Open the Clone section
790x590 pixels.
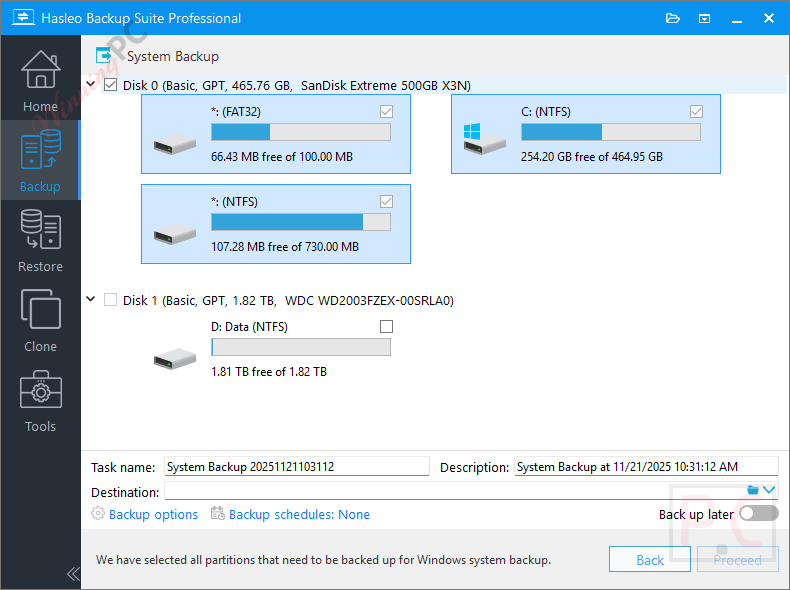point(40,320)
